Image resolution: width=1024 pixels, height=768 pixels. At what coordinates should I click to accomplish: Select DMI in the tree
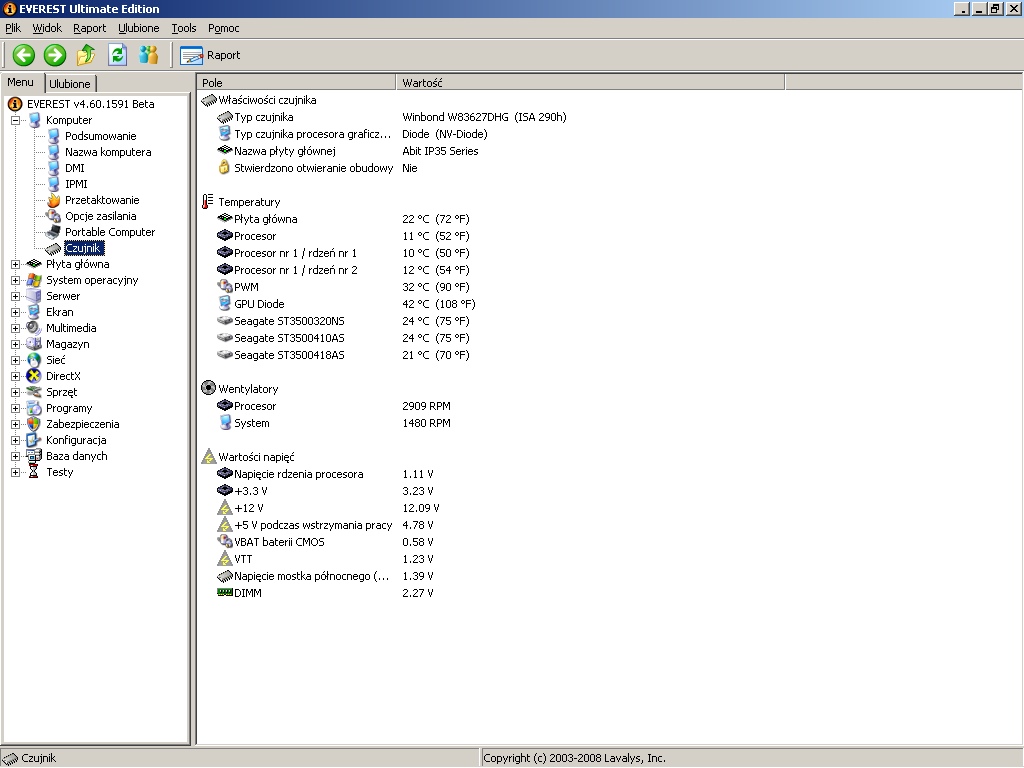coord(74,168)
